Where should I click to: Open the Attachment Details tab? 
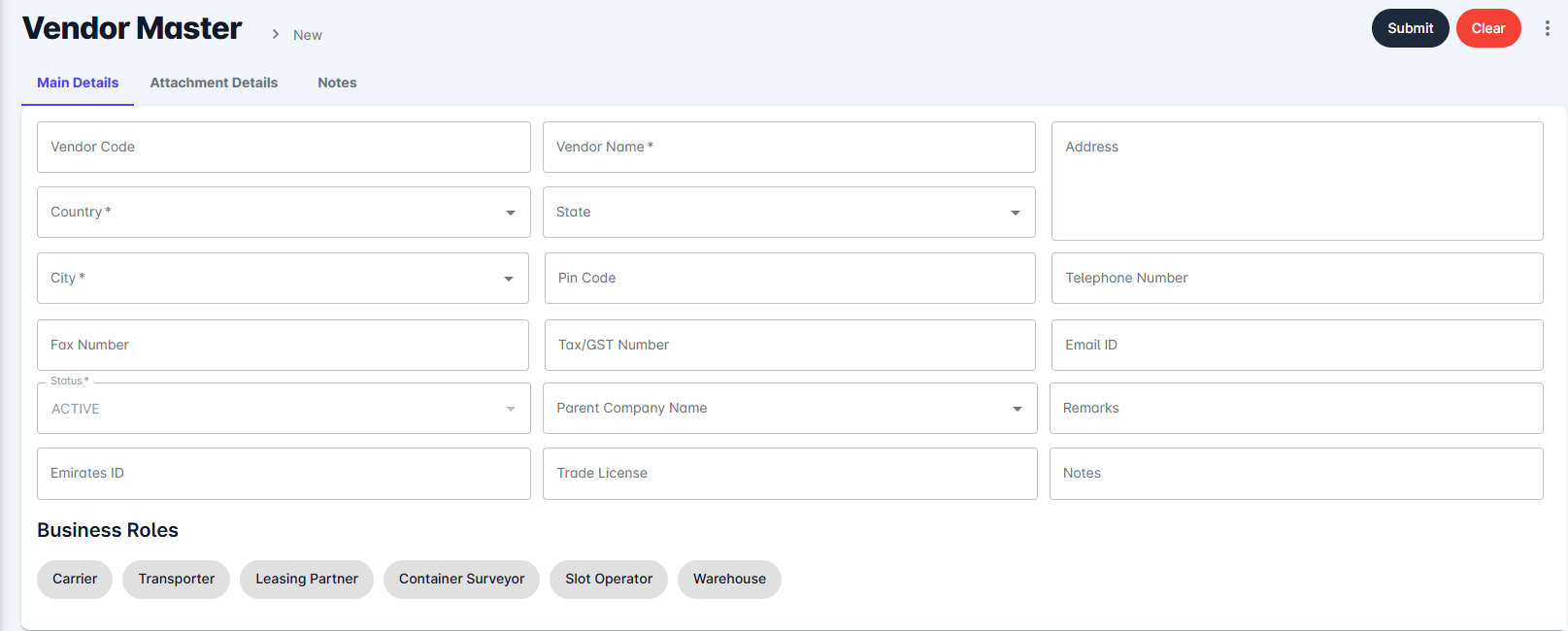[214, 83]
